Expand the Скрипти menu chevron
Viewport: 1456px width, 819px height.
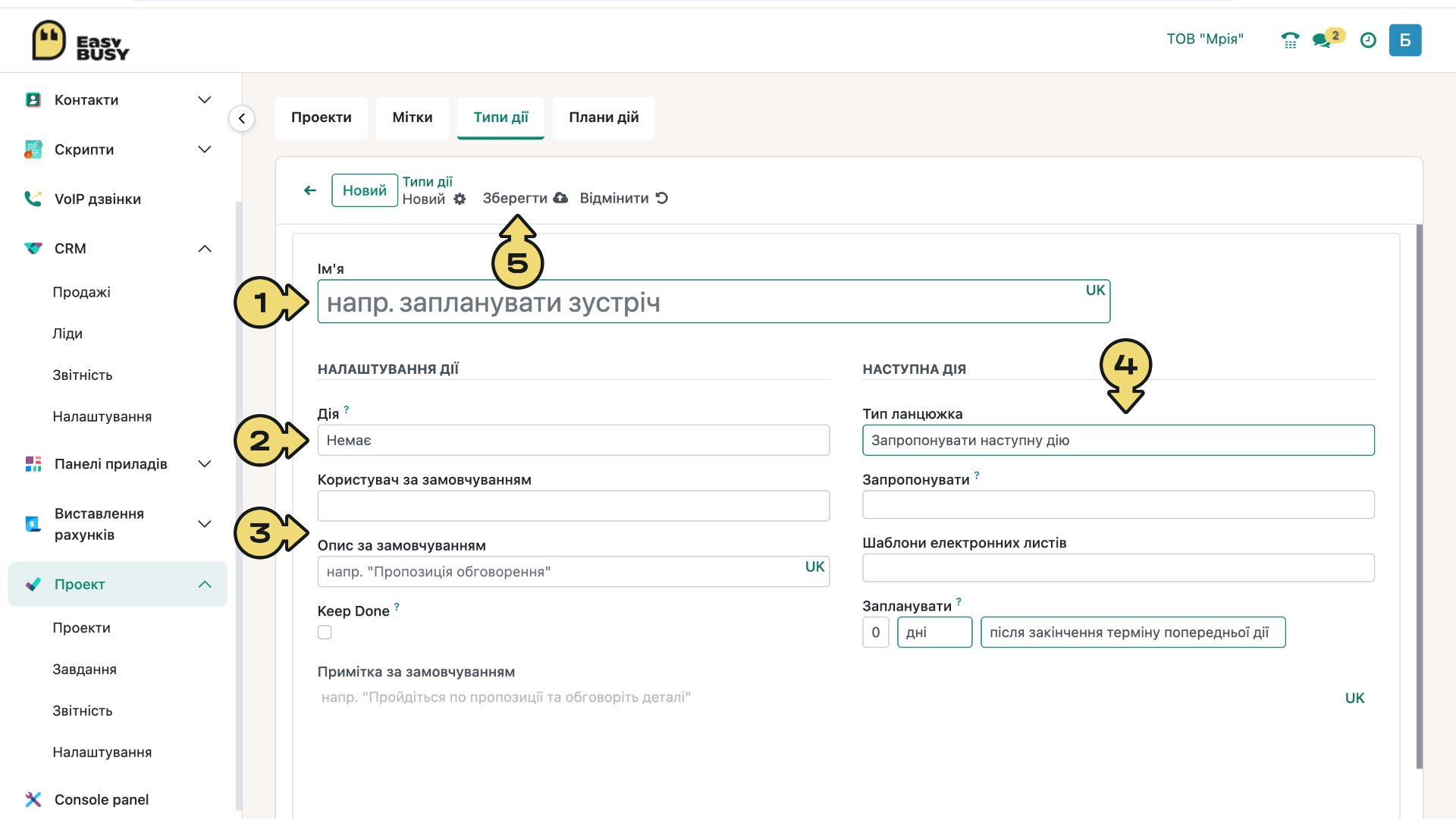(205, 149)
